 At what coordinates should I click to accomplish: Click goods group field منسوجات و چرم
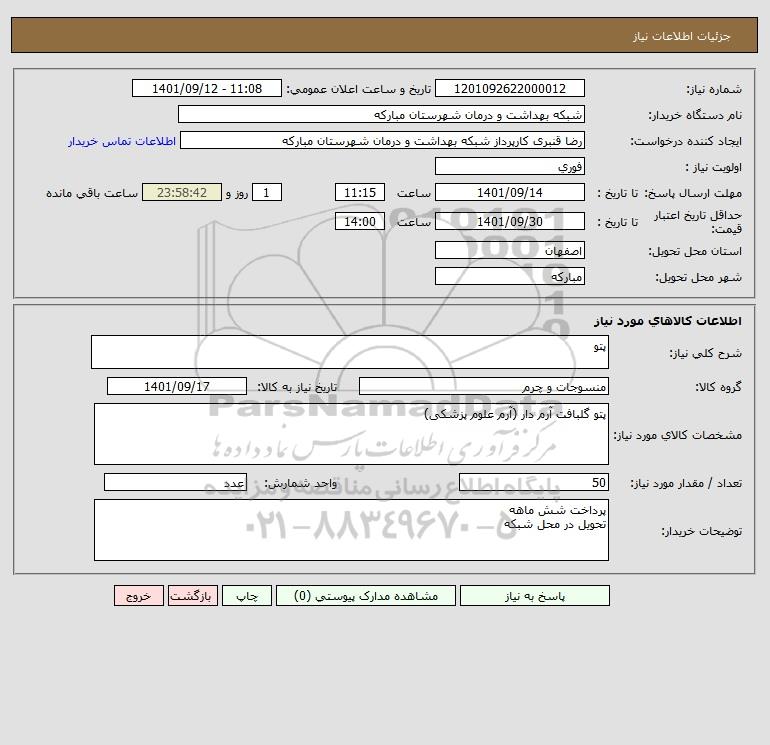(x=484, y=386)
